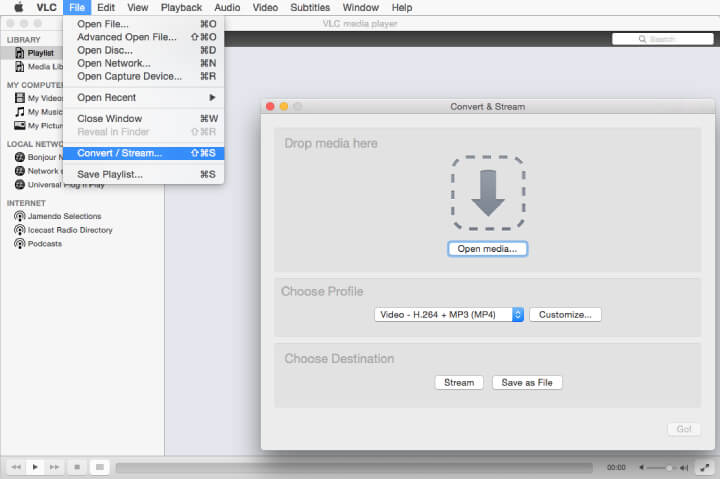Screen dimensions: 720x479
Task: Click the Stream button
Action: click(x=459, y=383)
